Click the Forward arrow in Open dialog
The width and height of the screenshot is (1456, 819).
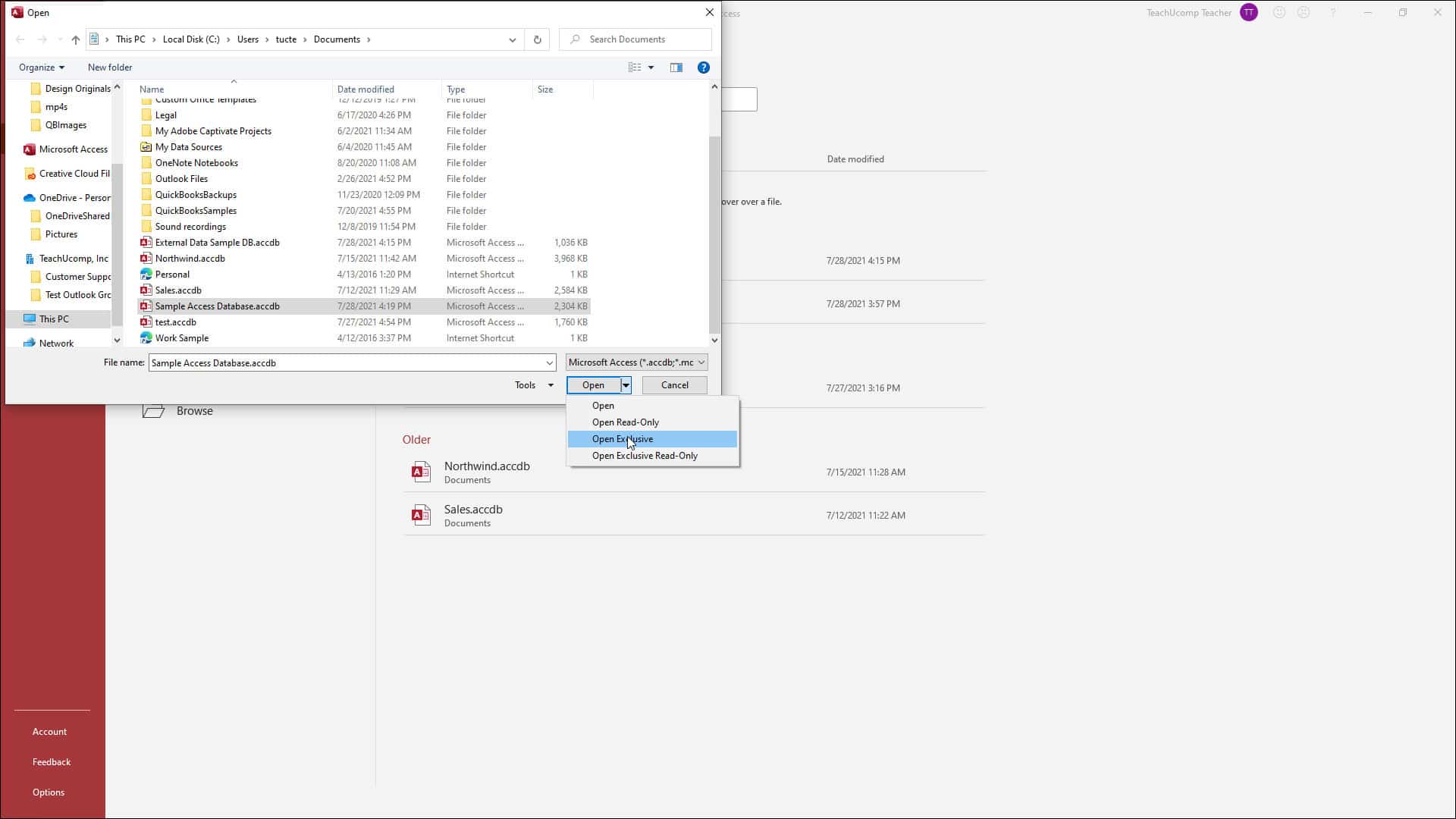42,39
